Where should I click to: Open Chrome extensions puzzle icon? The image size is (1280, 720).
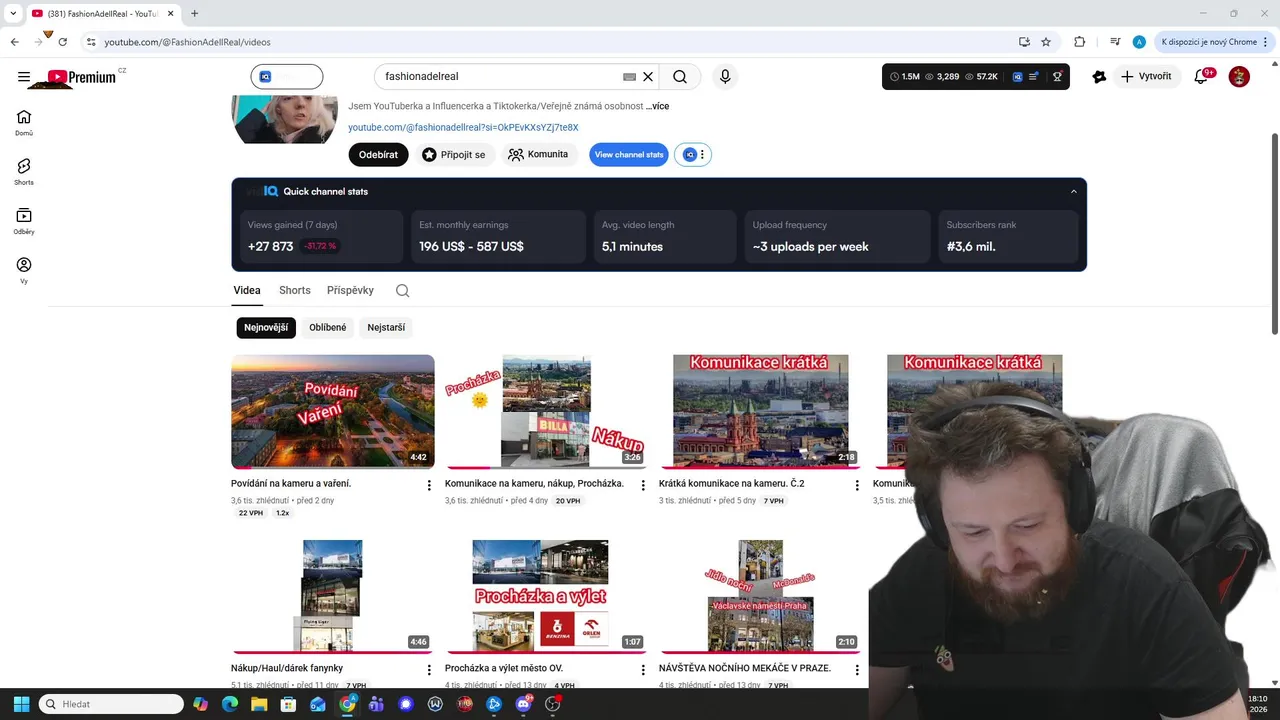click(1079, 42)
